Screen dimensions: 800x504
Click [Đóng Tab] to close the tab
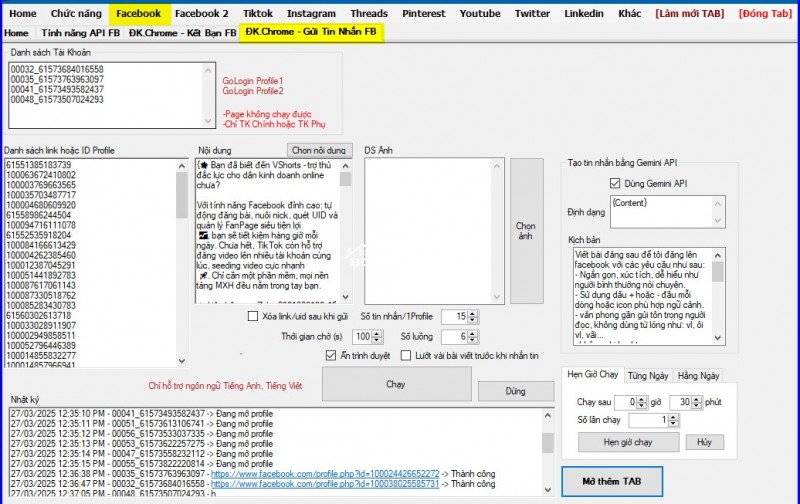(765, 14)
